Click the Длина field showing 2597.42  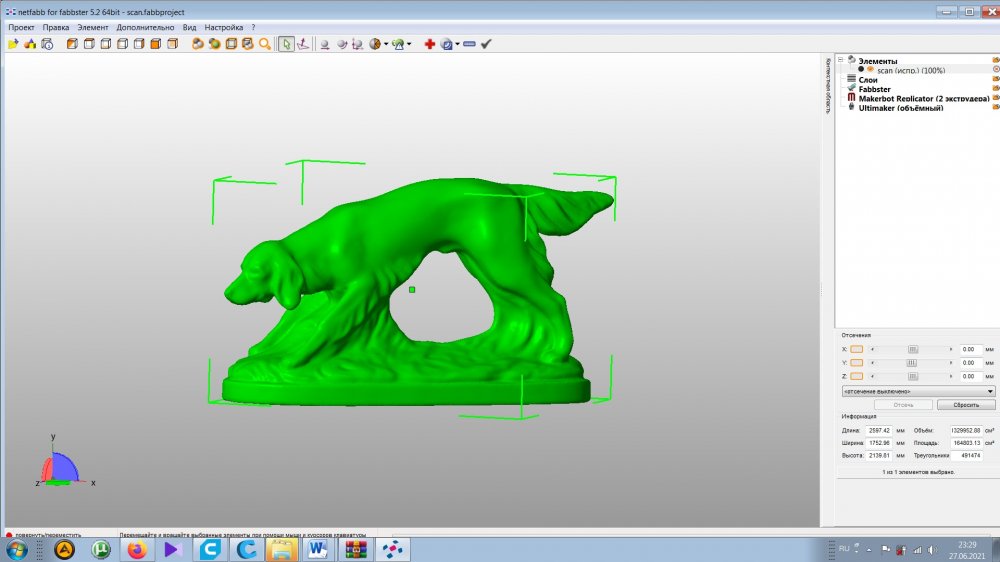pyautogui.click(x=879, y=431)
